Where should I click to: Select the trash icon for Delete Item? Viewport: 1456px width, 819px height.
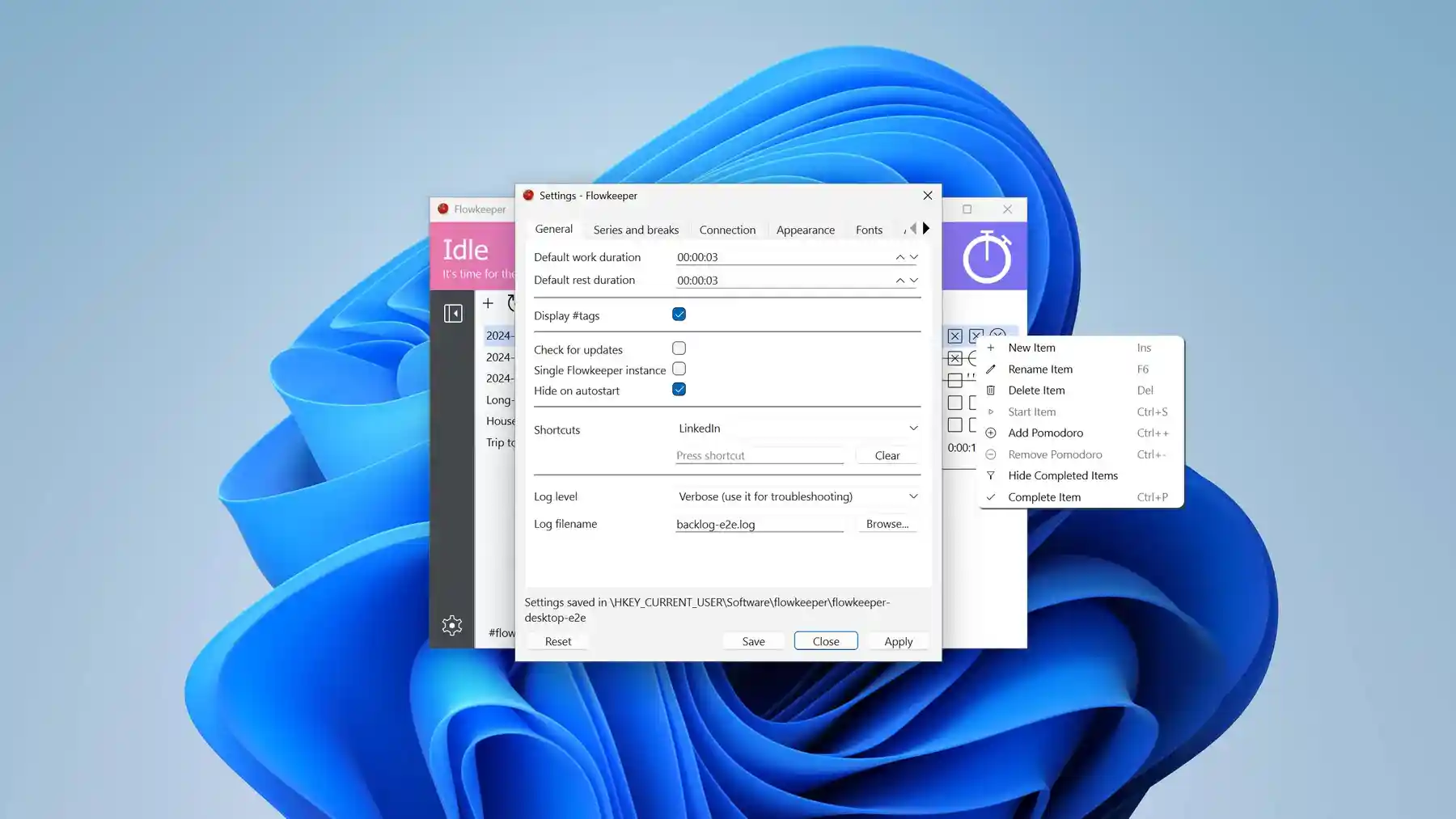990,390
